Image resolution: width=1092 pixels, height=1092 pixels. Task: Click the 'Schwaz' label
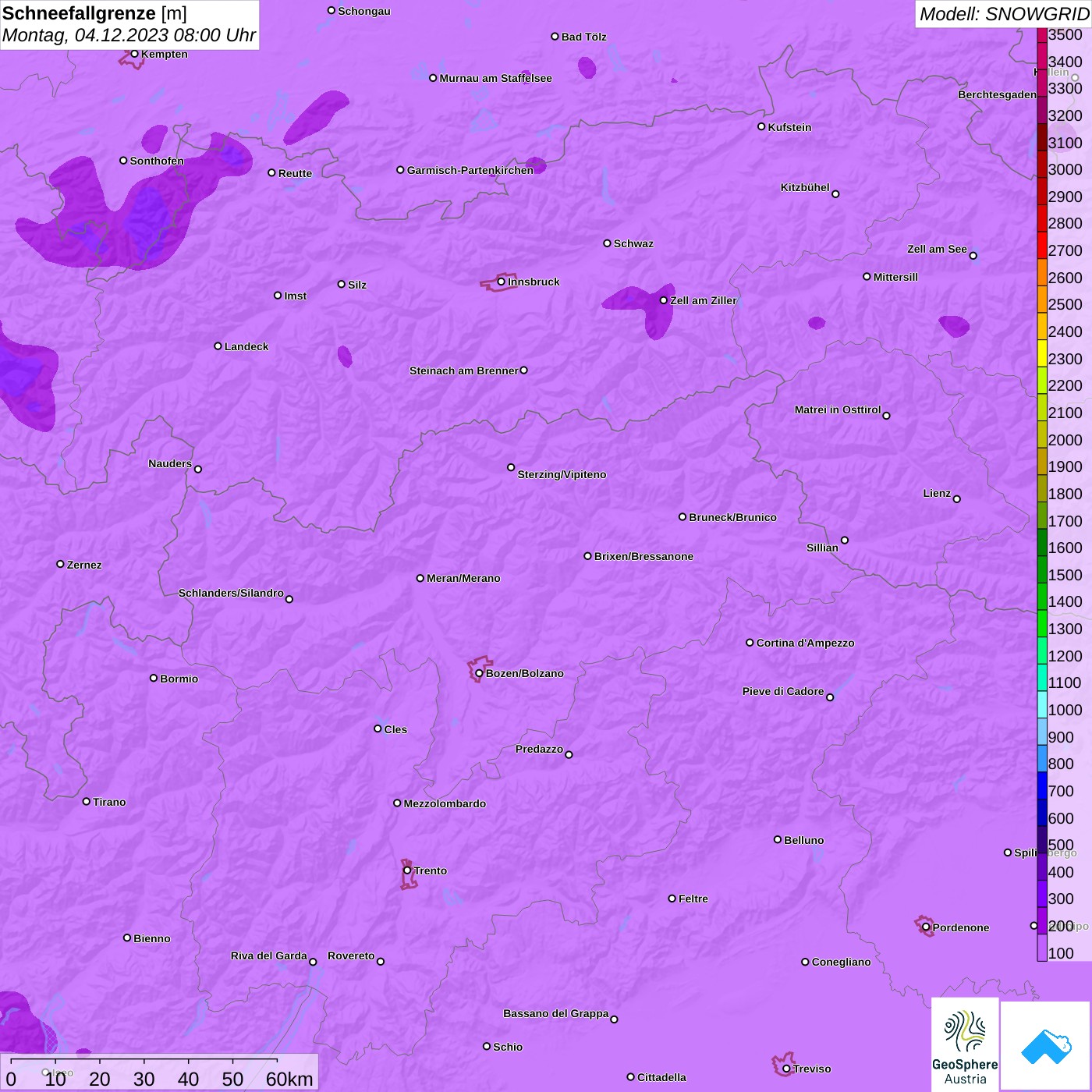coord(633,243)
